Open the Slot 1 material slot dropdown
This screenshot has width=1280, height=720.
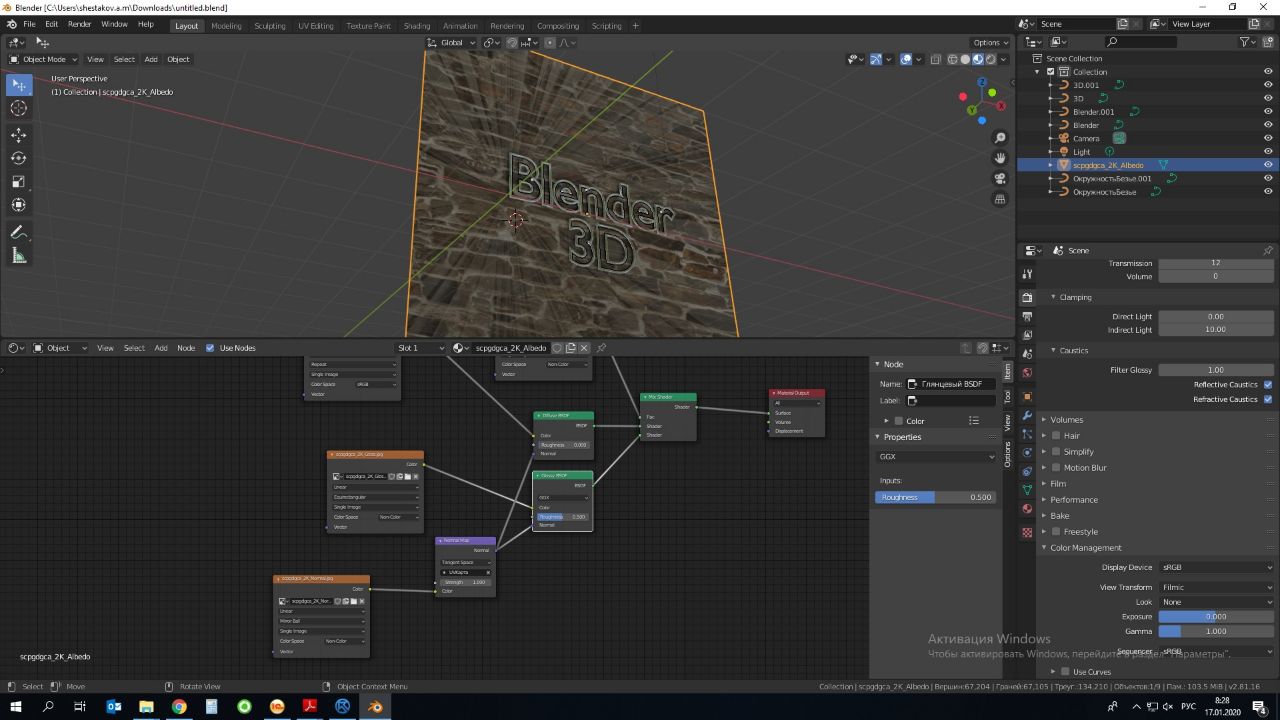click(420, 348)
